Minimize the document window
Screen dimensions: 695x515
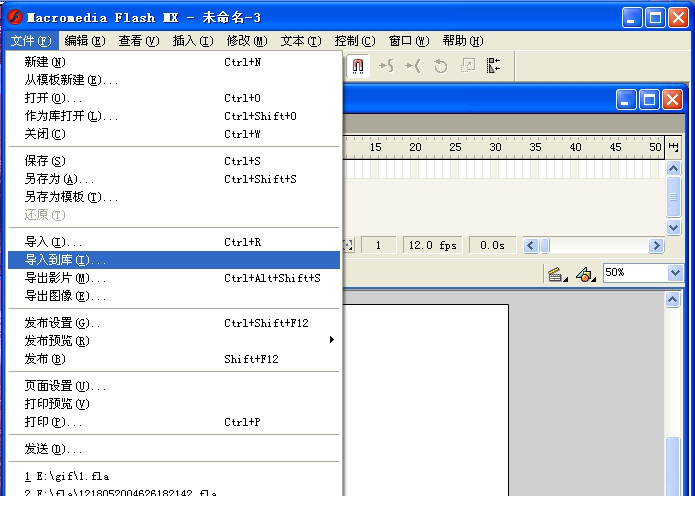tap(625, 100)
